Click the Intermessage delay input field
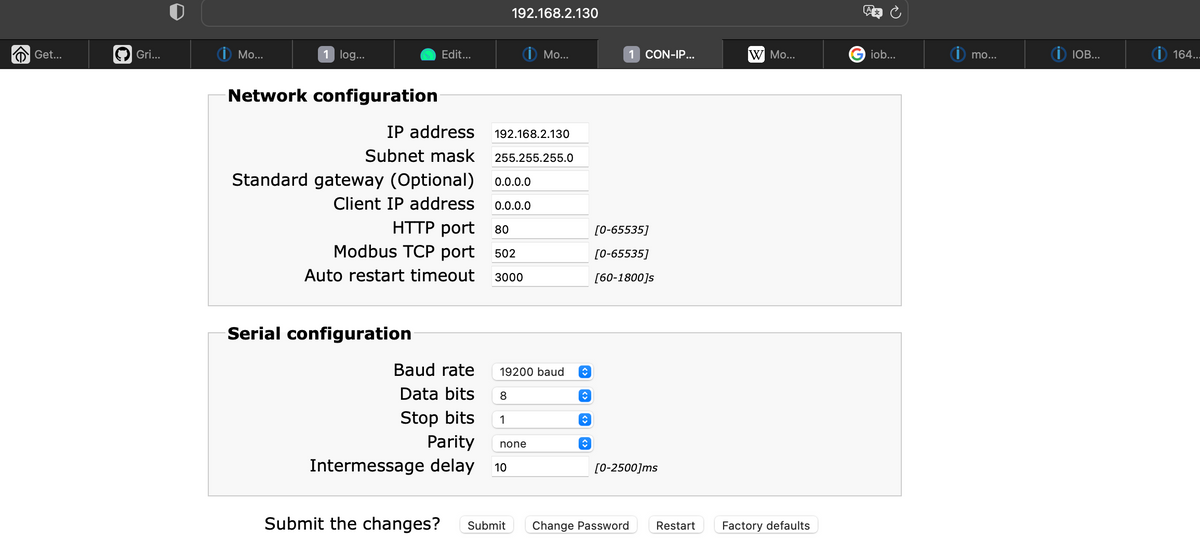This screenshot has width=1200, height=545. point(539,467)
